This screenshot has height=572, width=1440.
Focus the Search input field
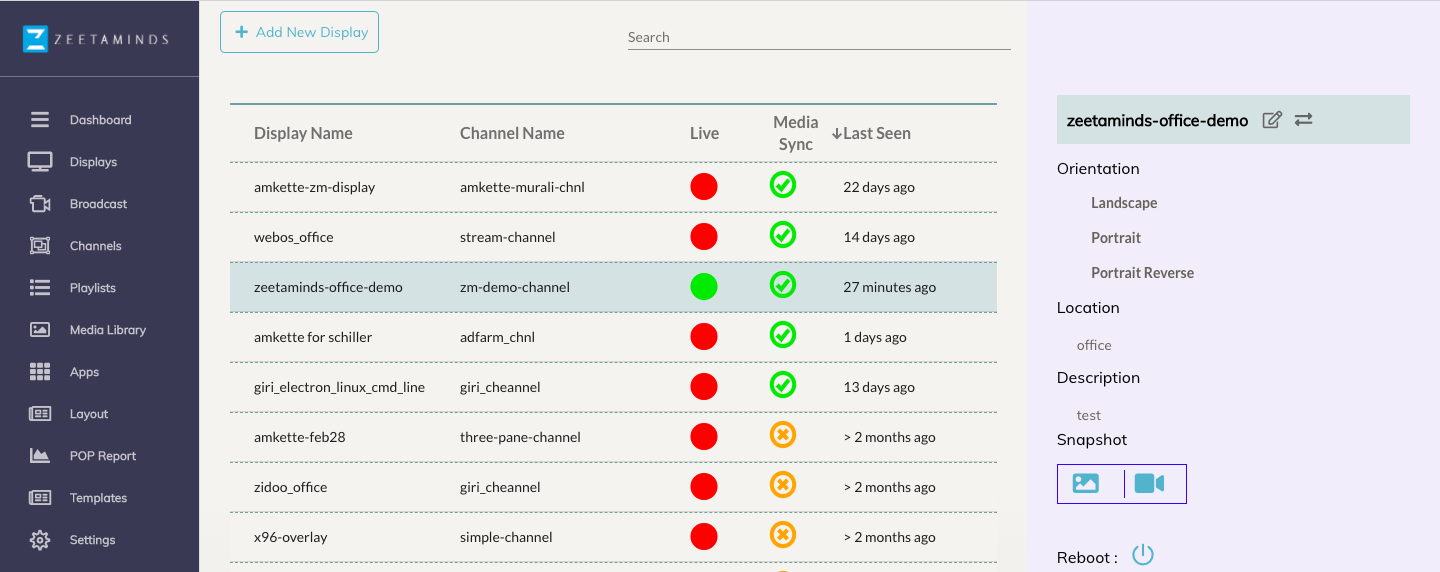(x=819, y=37)
